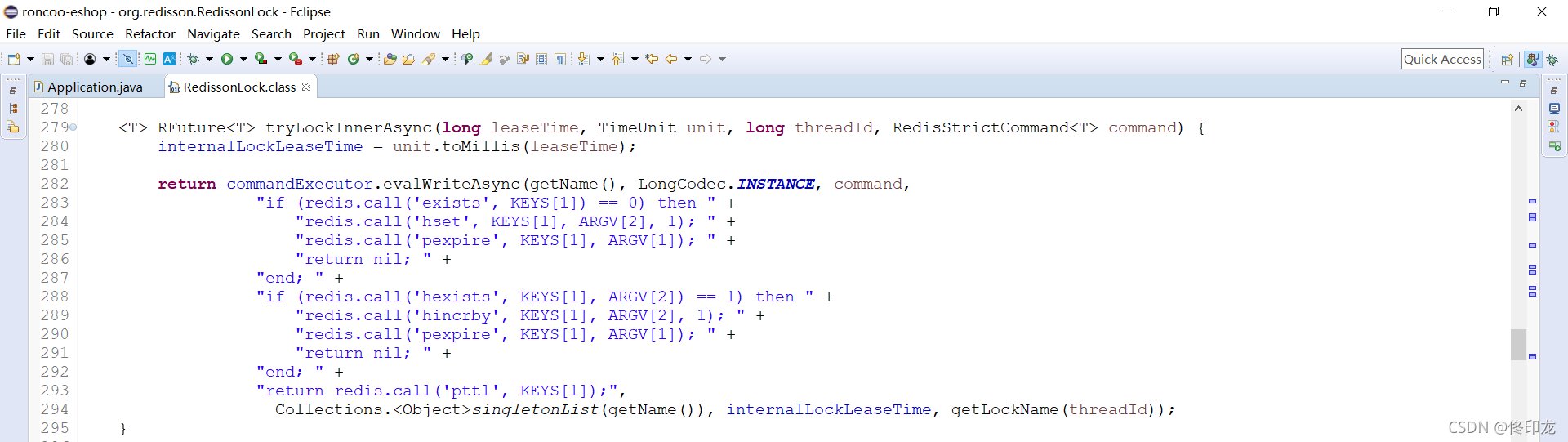This screenshot has width=1568, height=442.
Task: Click the 'tryLockInnerAsync' method name
Action: coord(349,127)
